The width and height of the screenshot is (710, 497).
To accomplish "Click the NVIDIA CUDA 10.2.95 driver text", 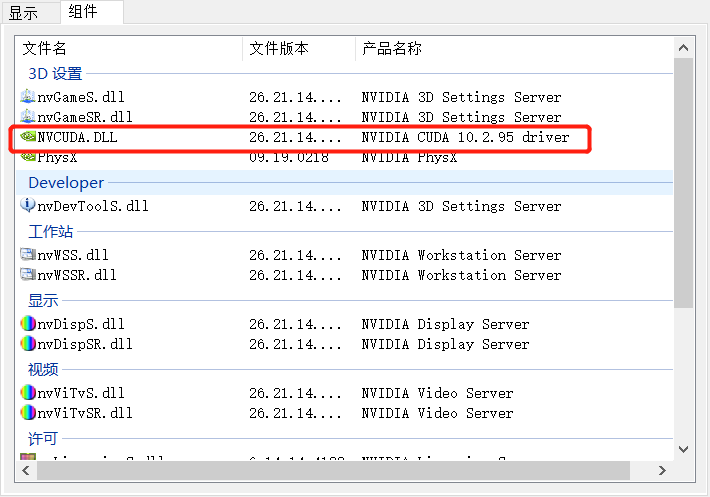I will (465, 137).
